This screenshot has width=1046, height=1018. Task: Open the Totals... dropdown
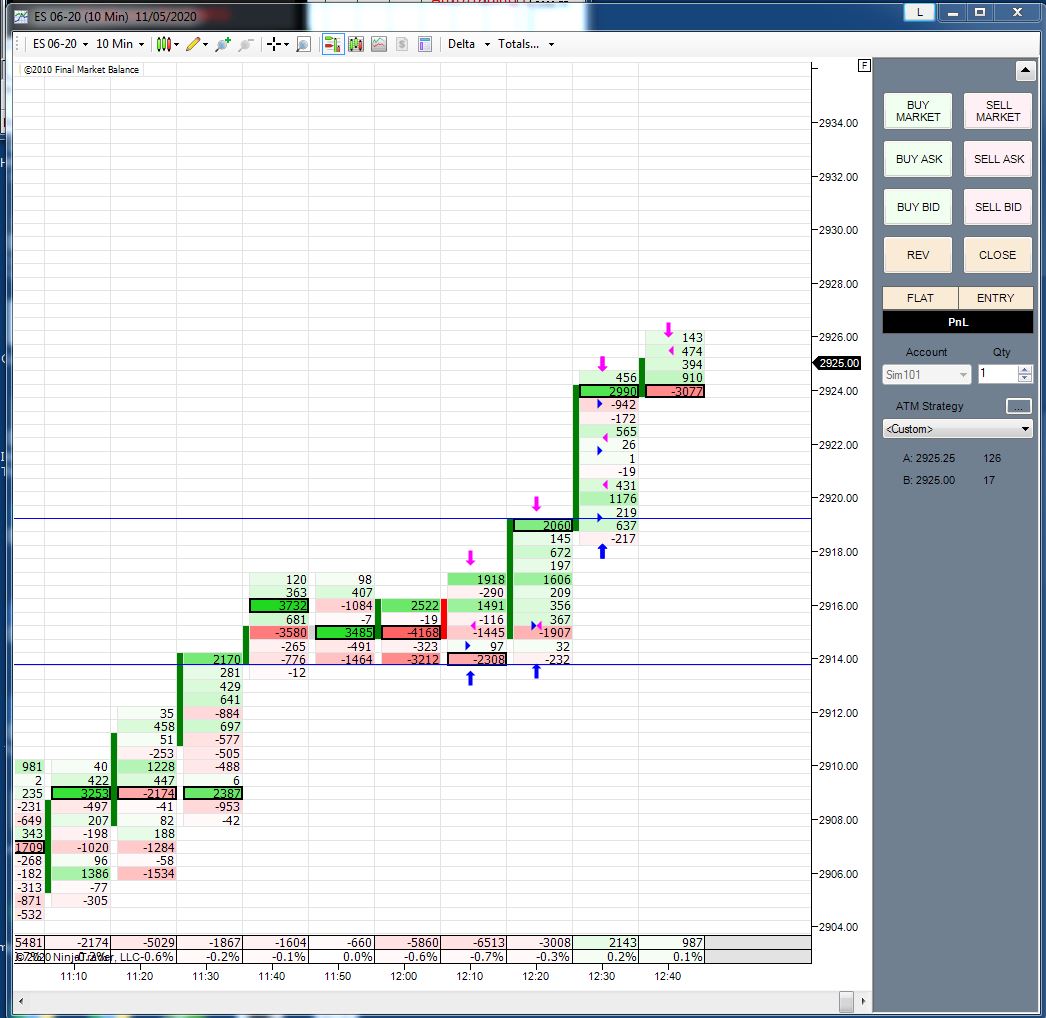526,44
